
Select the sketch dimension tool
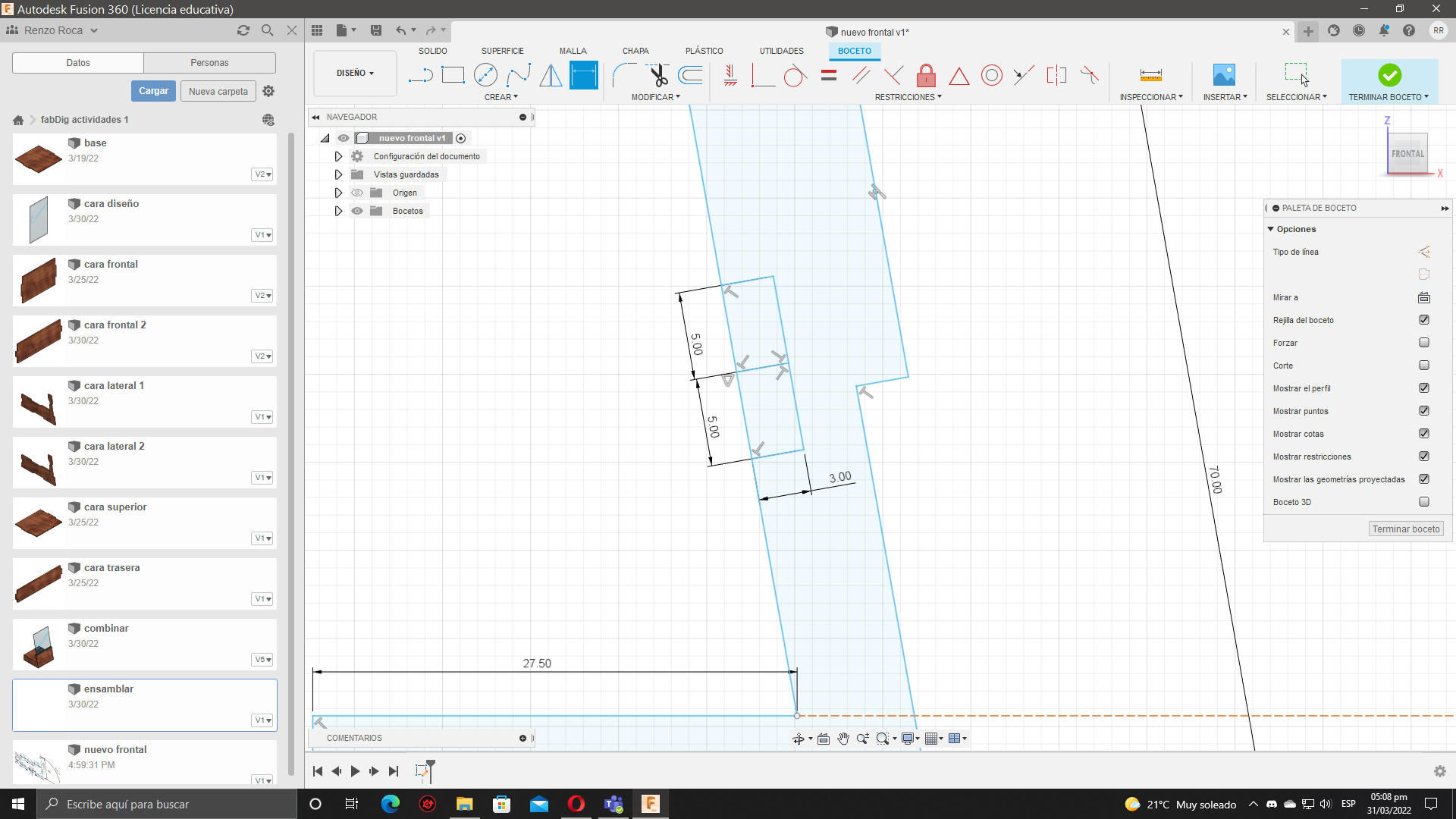[x=584, y=75]
